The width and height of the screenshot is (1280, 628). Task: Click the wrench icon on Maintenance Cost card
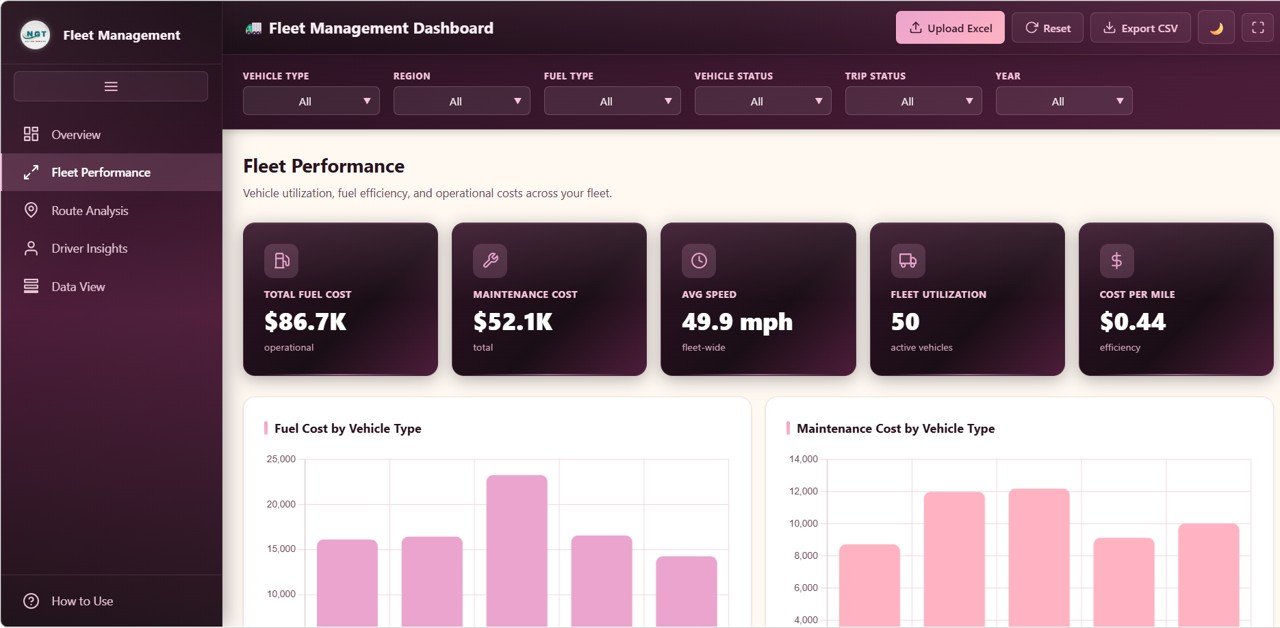489,259
